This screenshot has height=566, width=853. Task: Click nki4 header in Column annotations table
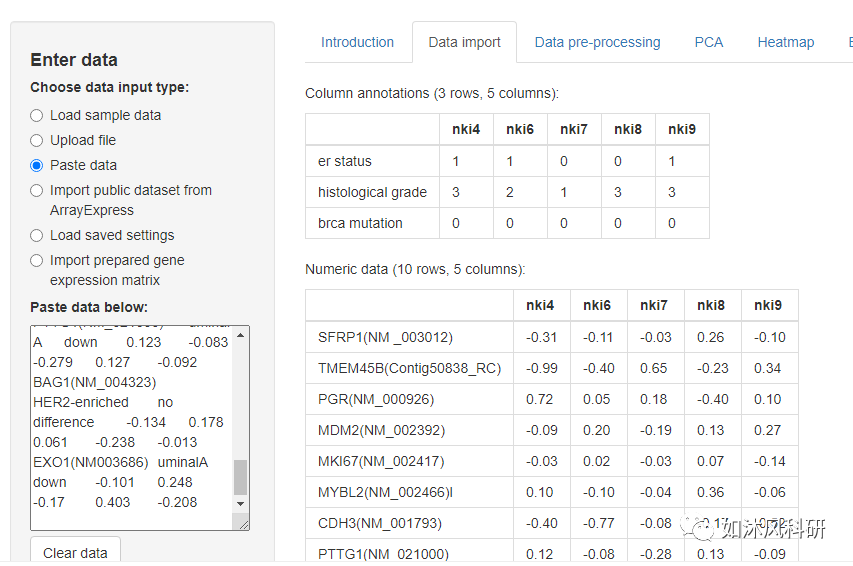click(466, 129)
